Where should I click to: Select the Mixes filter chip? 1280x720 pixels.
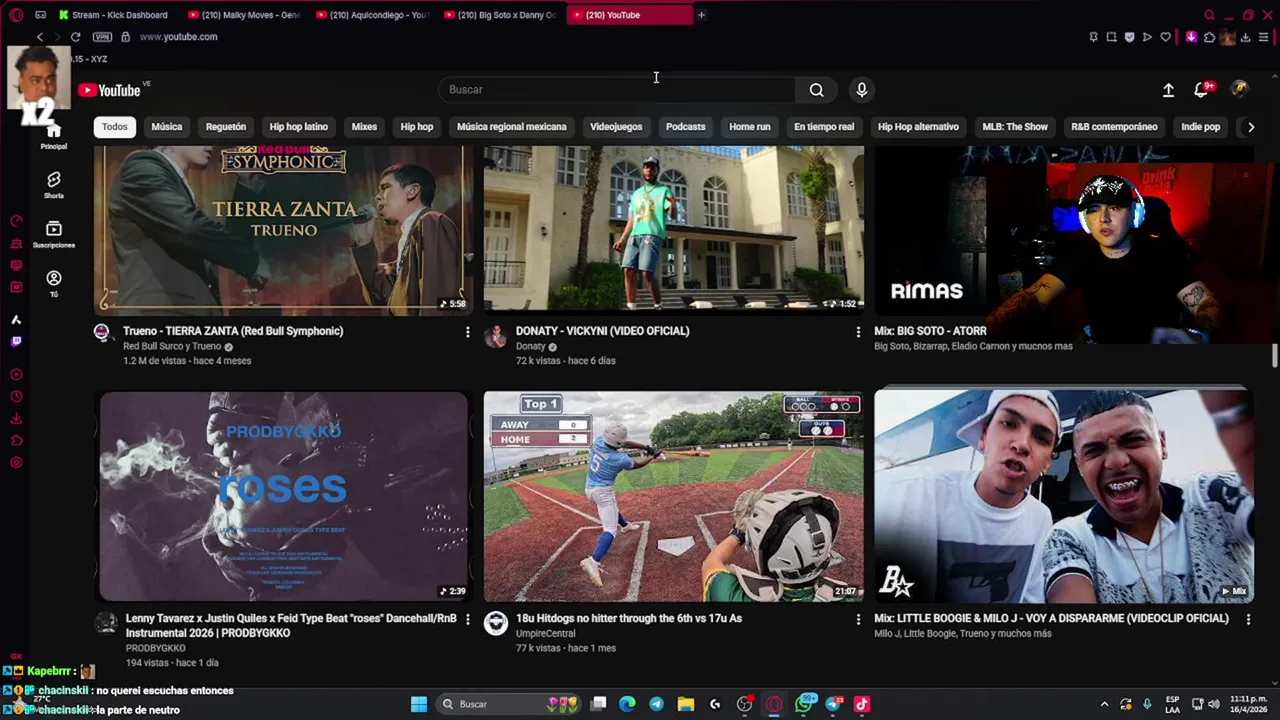point(364,127)
